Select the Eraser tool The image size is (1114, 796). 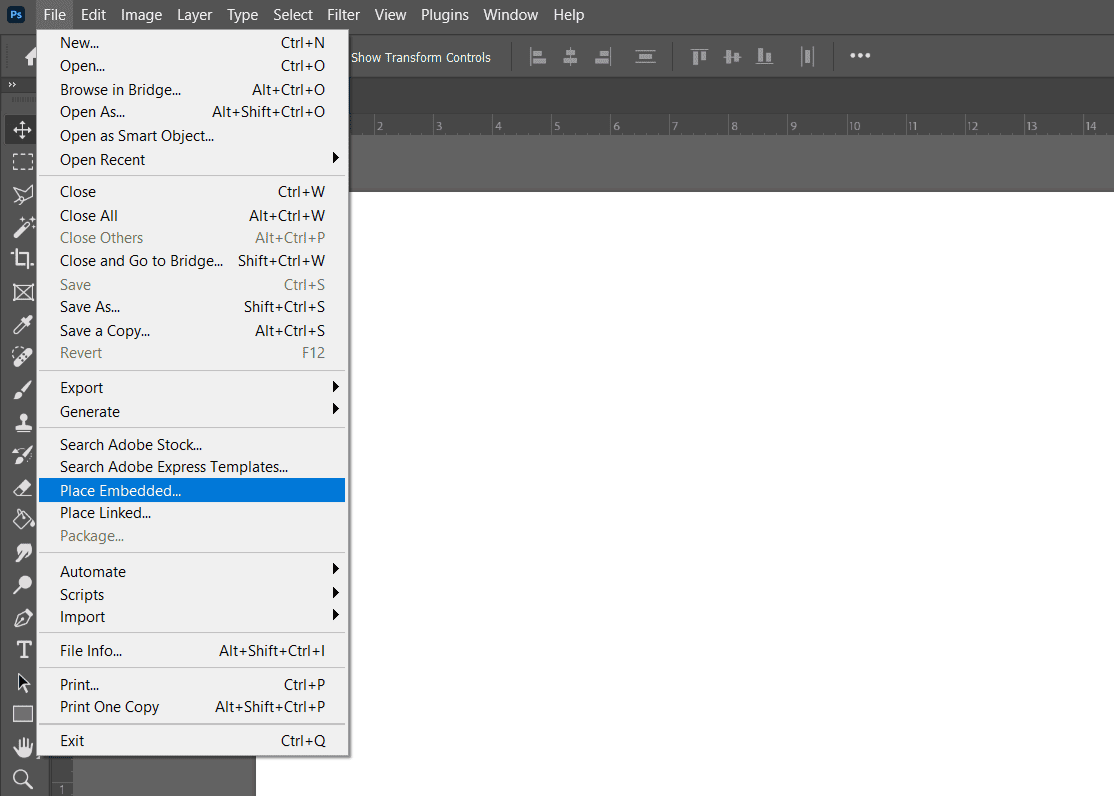pos(23,488)
